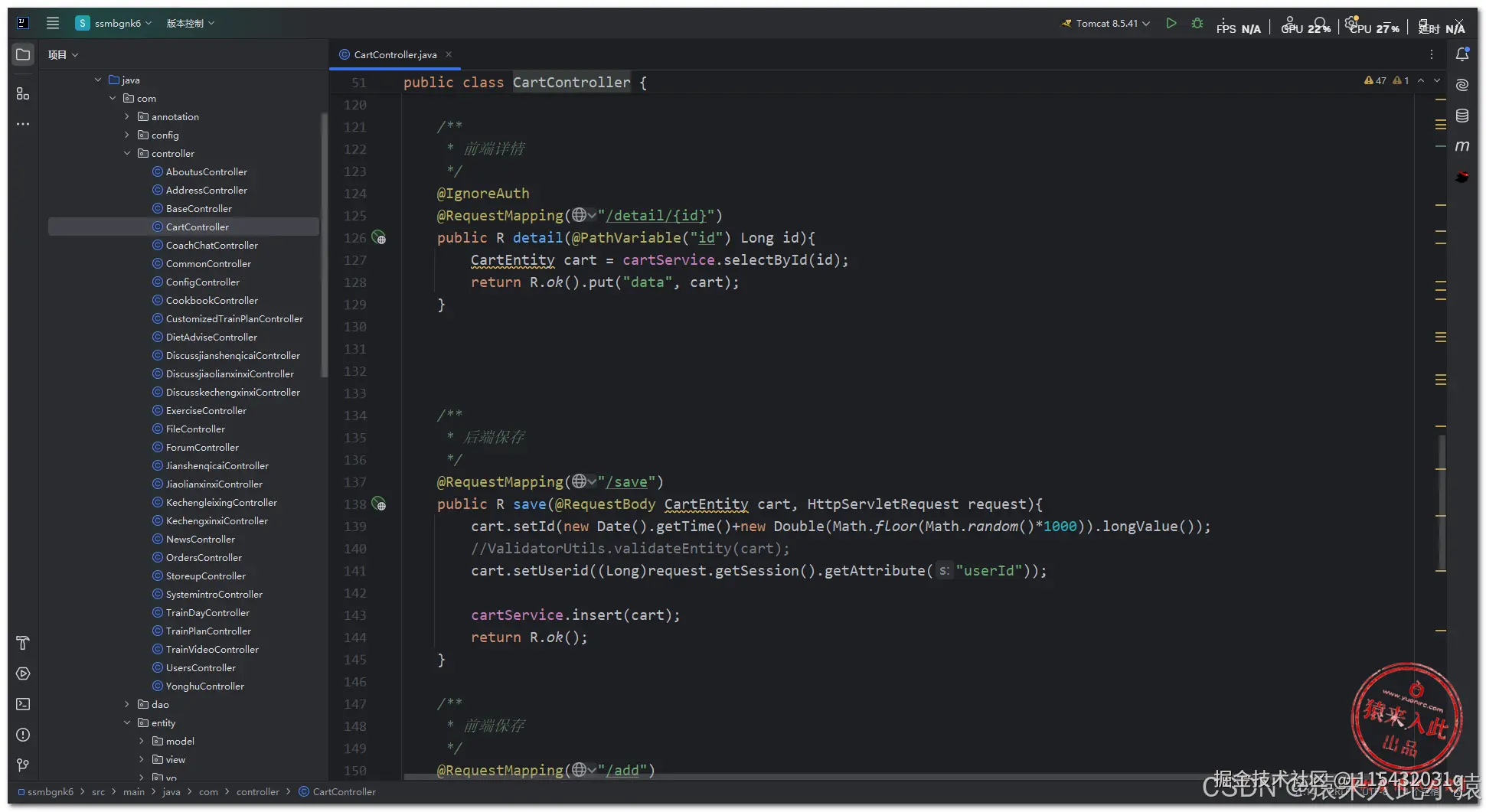Click controller in the breadcrumb bar
Image resolution: width=1486 pixels, height=812 pixels.
pyautogui.click(x=258, y=791)
